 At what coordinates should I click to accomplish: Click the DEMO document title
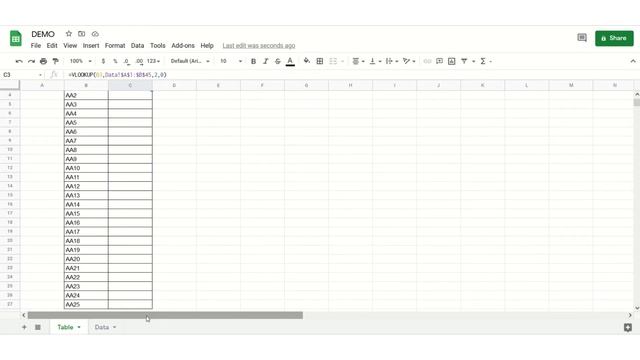(43, 34)
